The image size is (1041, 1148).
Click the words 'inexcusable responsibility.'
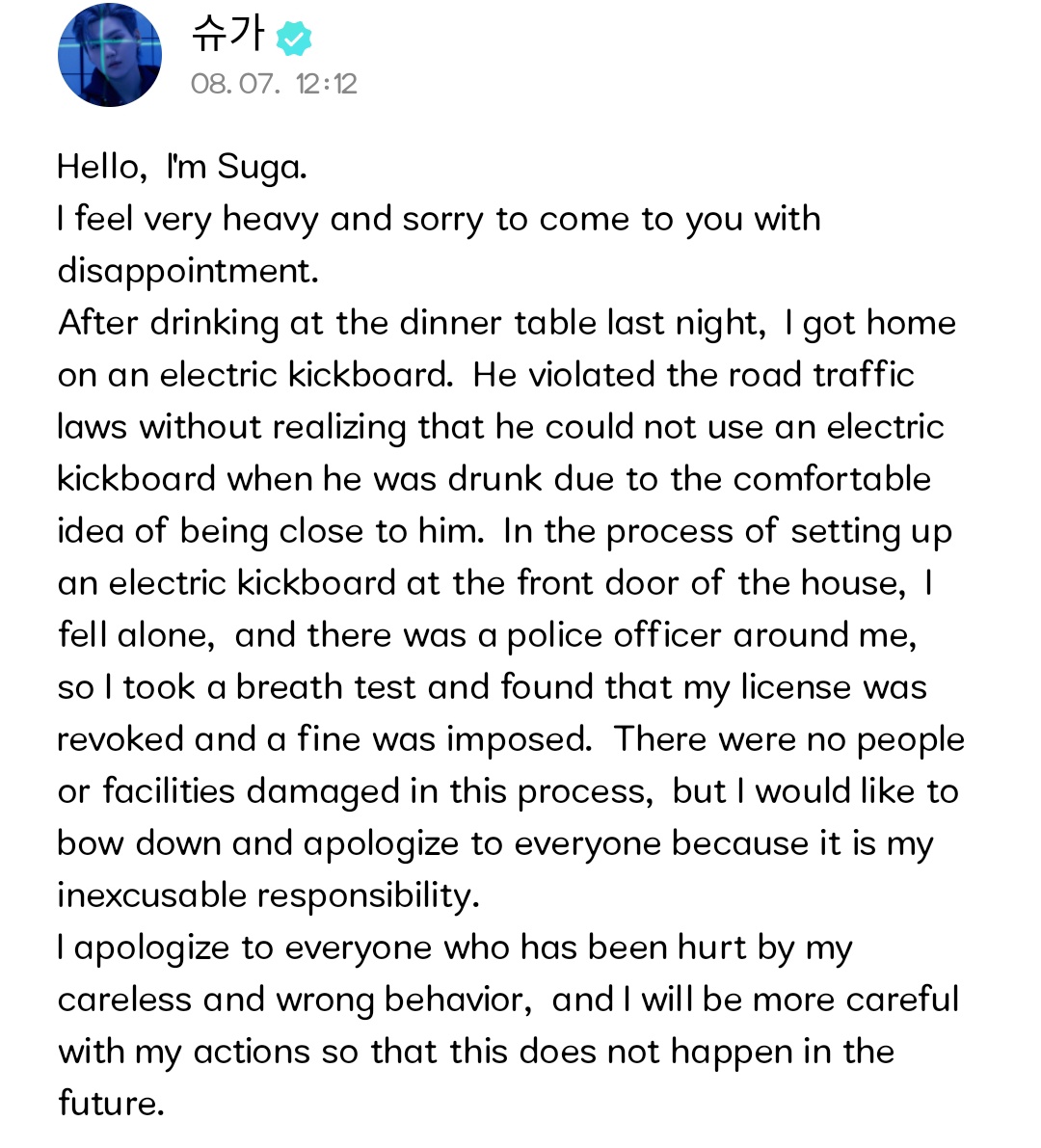[269, 896]
